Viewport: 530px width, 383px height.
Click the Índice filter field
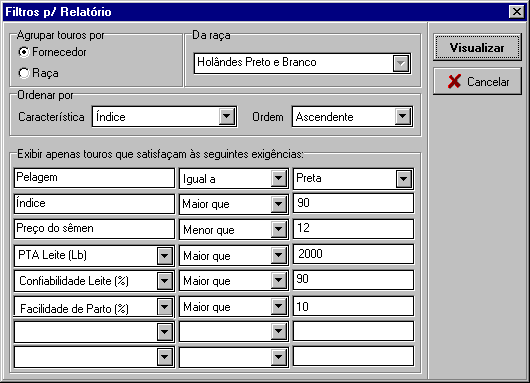point(94,204)
